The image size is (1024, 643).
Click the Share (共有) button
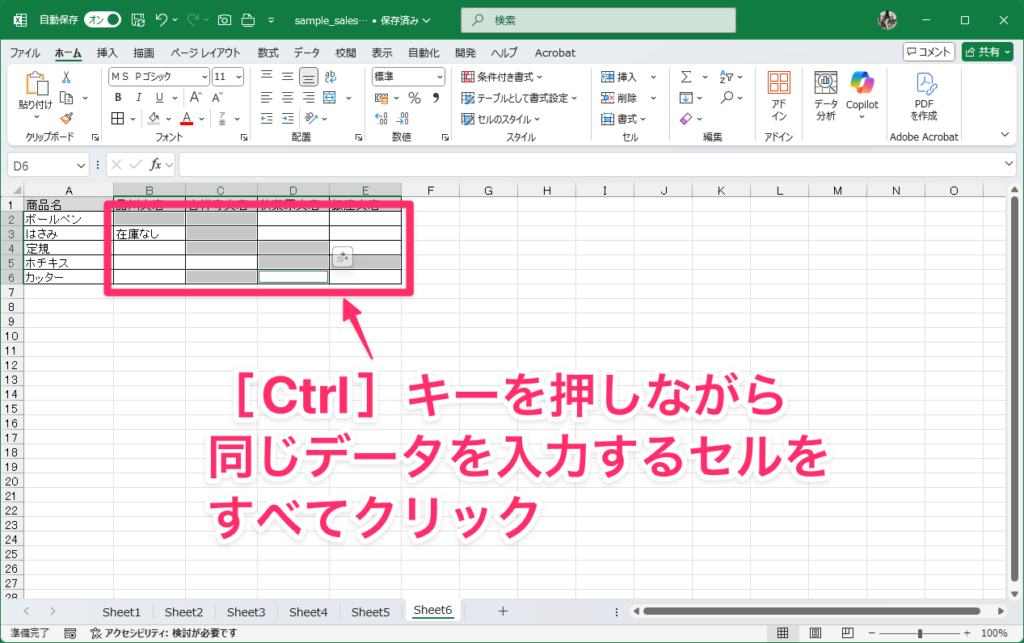tap(987, 52)
